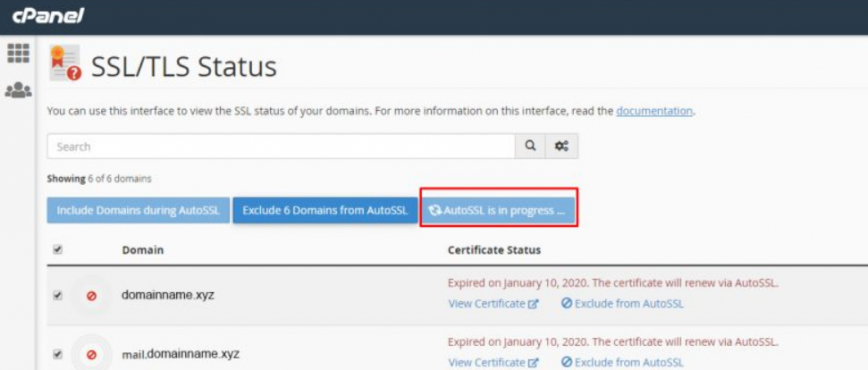Click domainname.xyz expired status message
The image size is (868, 370).
[613, 283]
